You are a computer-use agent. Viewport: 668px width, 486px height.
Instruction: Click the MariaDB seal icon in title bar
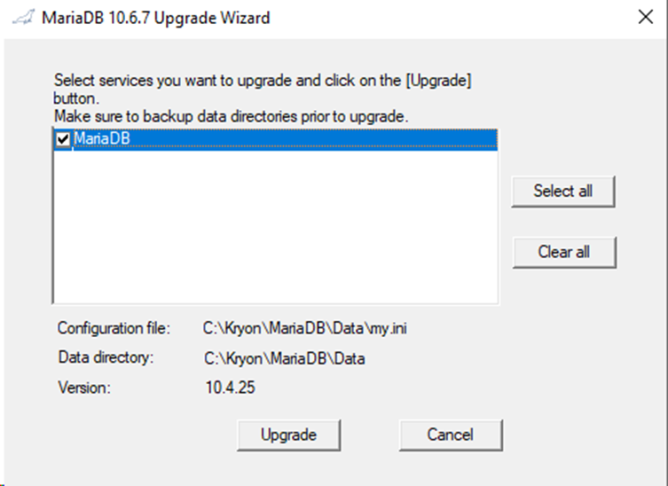pos(23,18)
